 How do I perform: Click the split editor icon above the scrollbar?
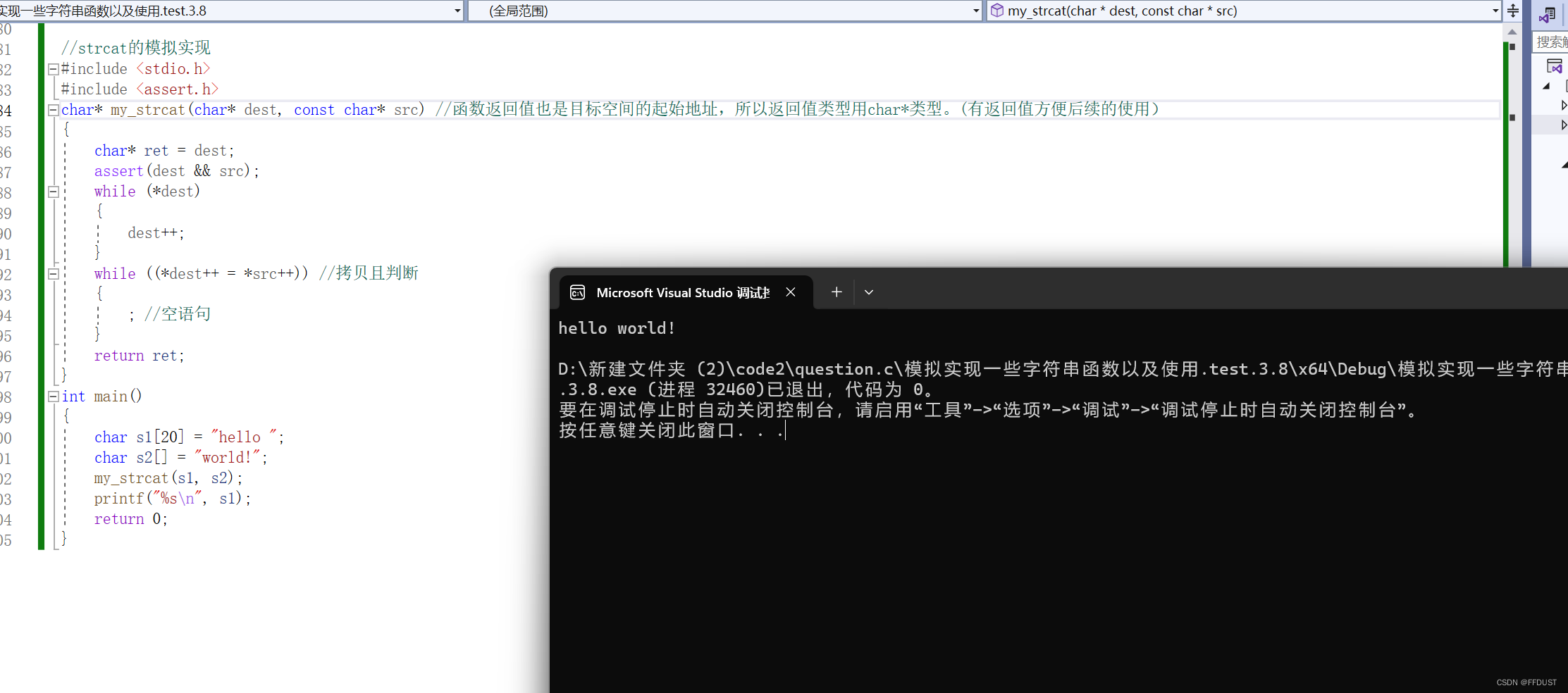pos(1512,11)
